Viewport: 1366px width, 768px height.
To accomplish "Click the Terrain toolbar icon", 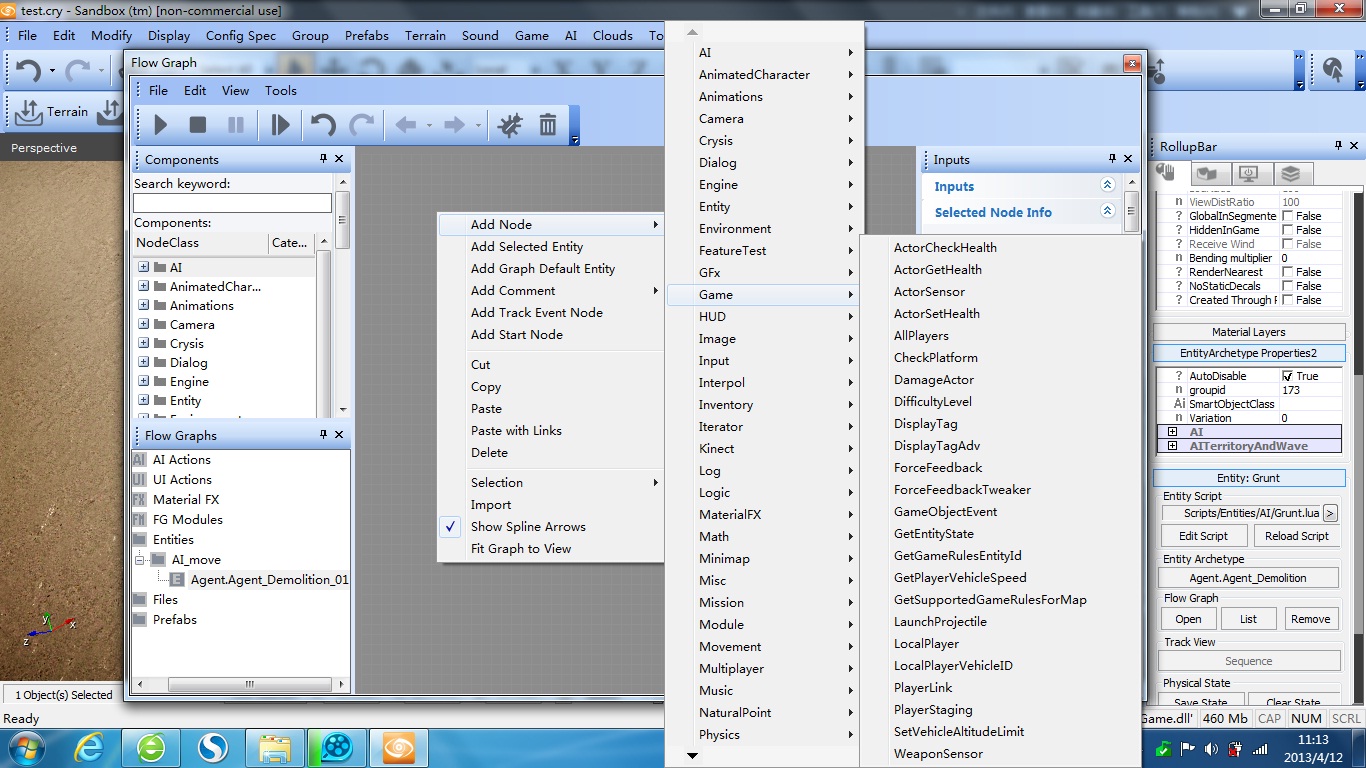I will (x=30, y=111).
